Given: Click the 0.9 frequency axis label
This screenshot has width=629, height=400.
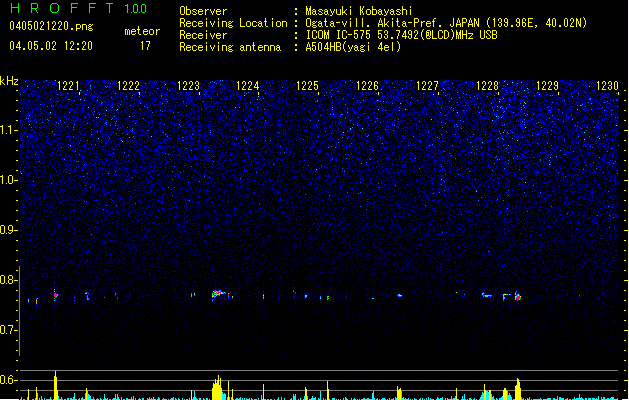Looking at the screenshot, I should pyautogui.click(x=8, y=230).
